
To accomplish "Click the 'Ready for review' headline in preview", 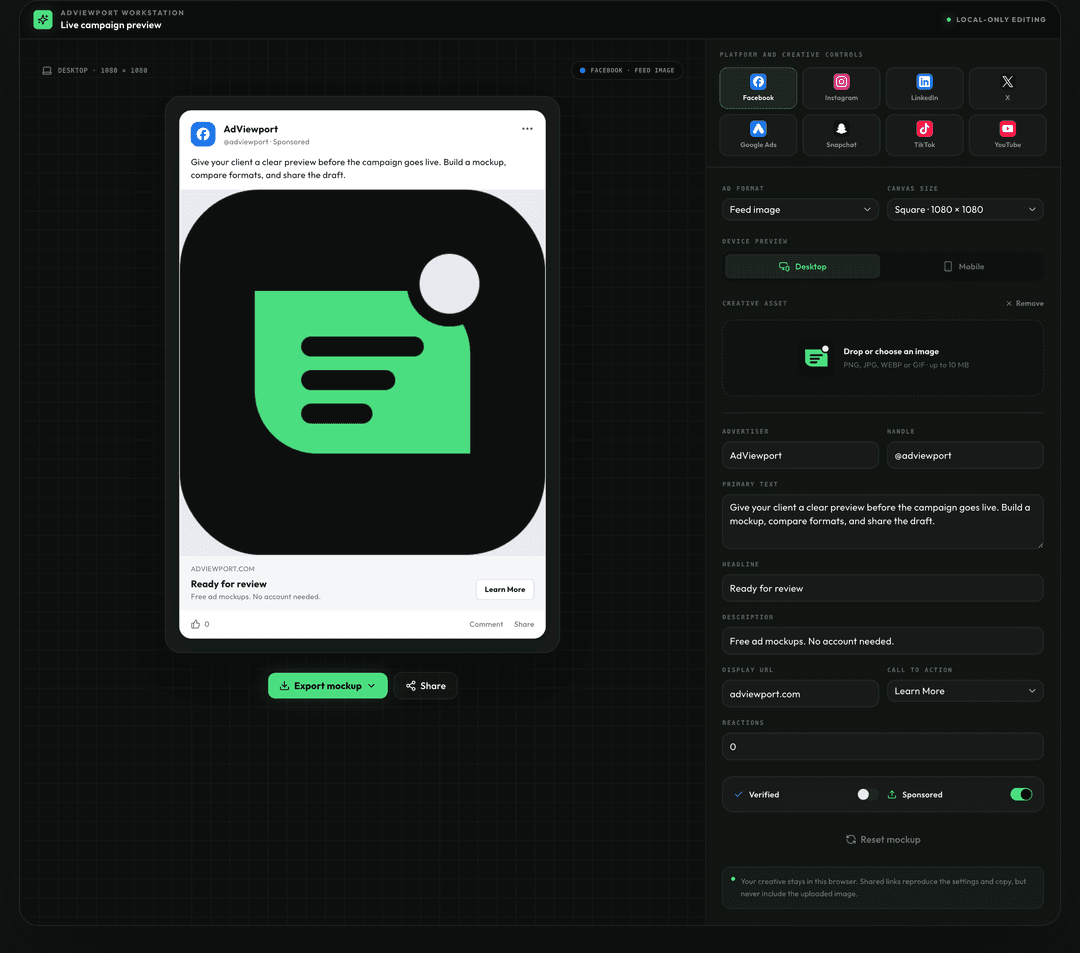I will coord(229,584).
